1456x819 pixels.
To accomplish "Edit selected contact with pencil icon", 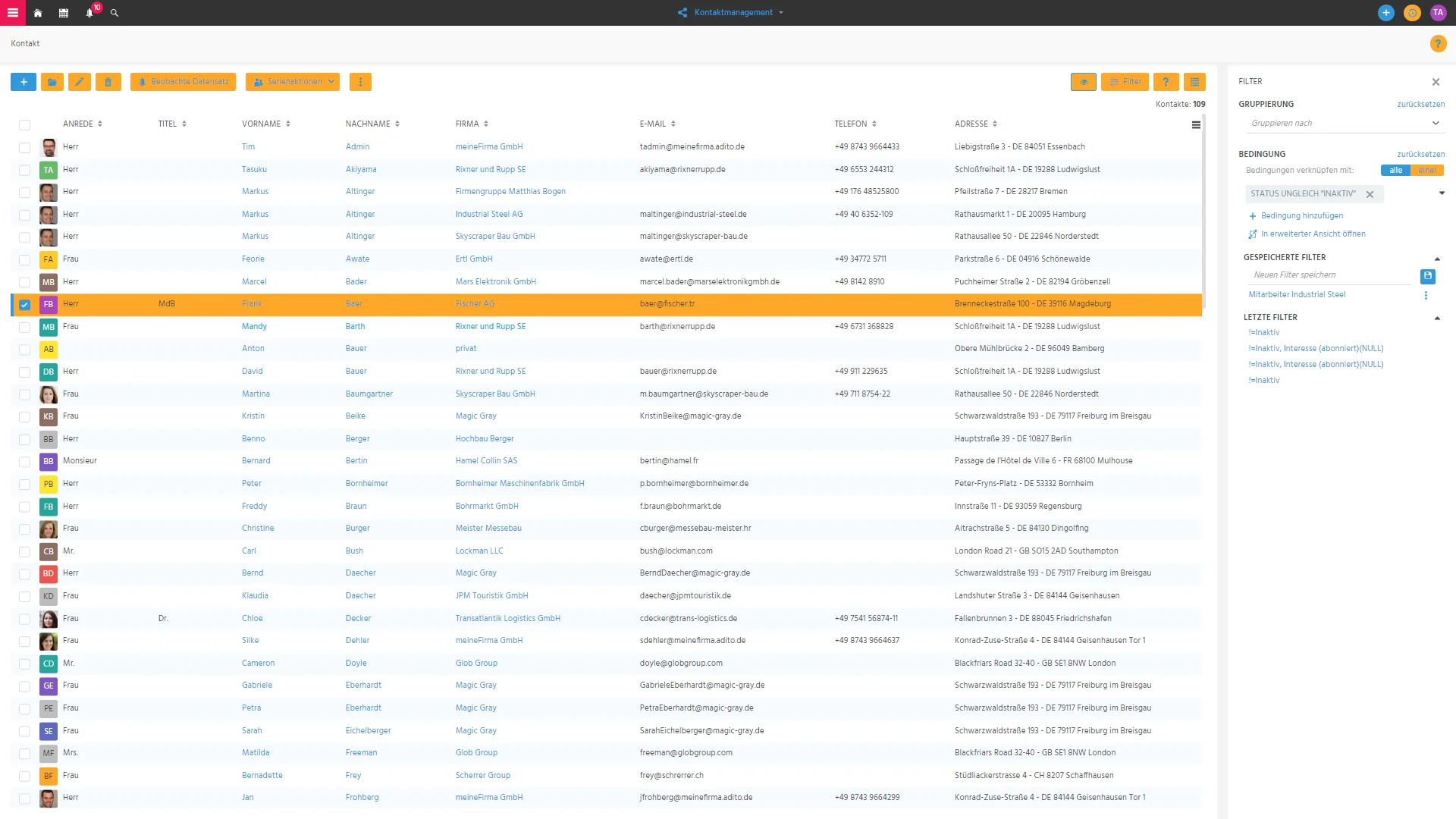I will (x=80, y=82).
